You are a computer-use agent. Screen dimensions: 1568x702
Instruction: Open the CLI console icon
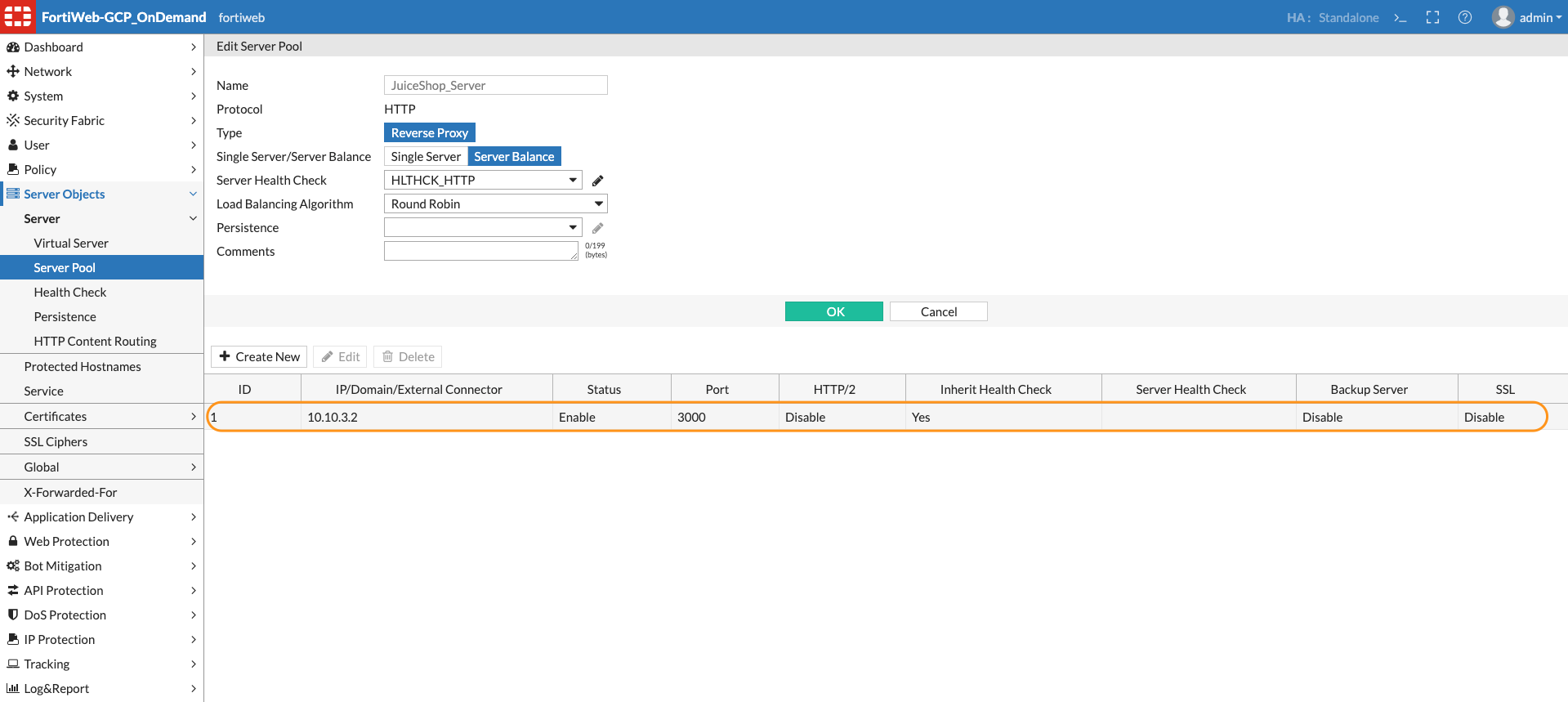coord(1400,17)
